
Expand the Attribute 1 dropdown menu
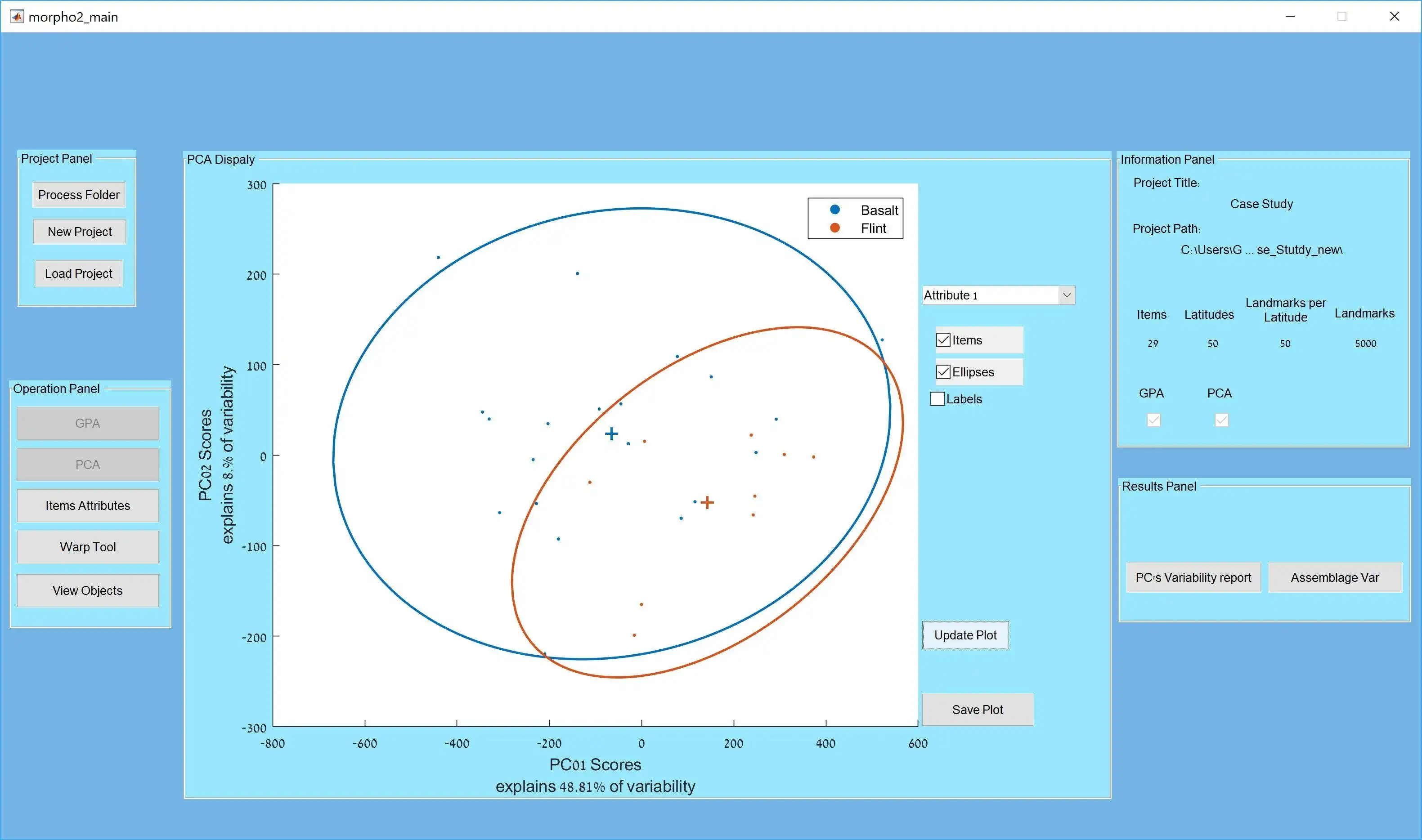(1068, 295)
